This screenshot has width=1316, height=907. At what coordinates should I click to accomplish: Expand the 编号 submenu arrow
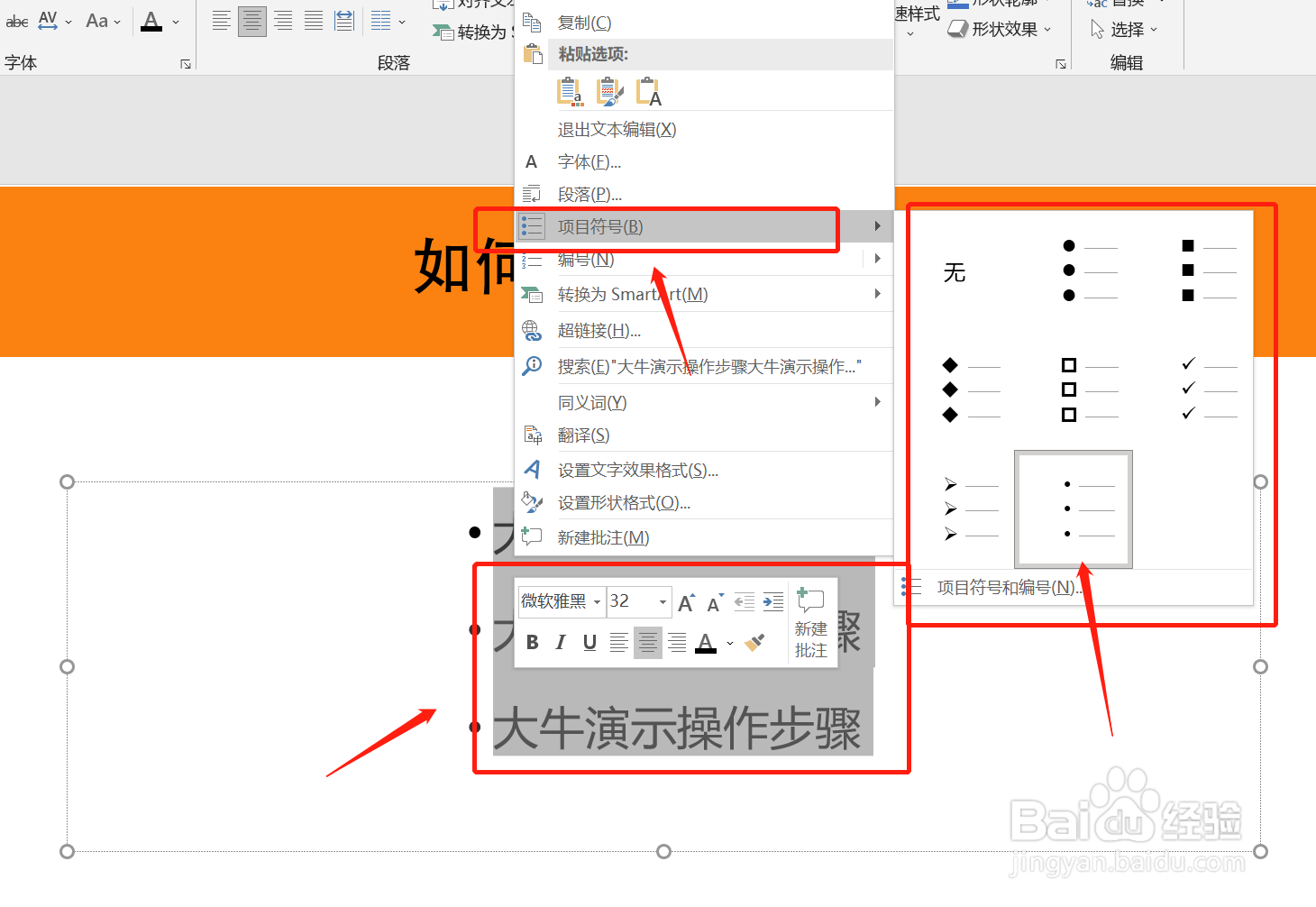pos(877,259)
